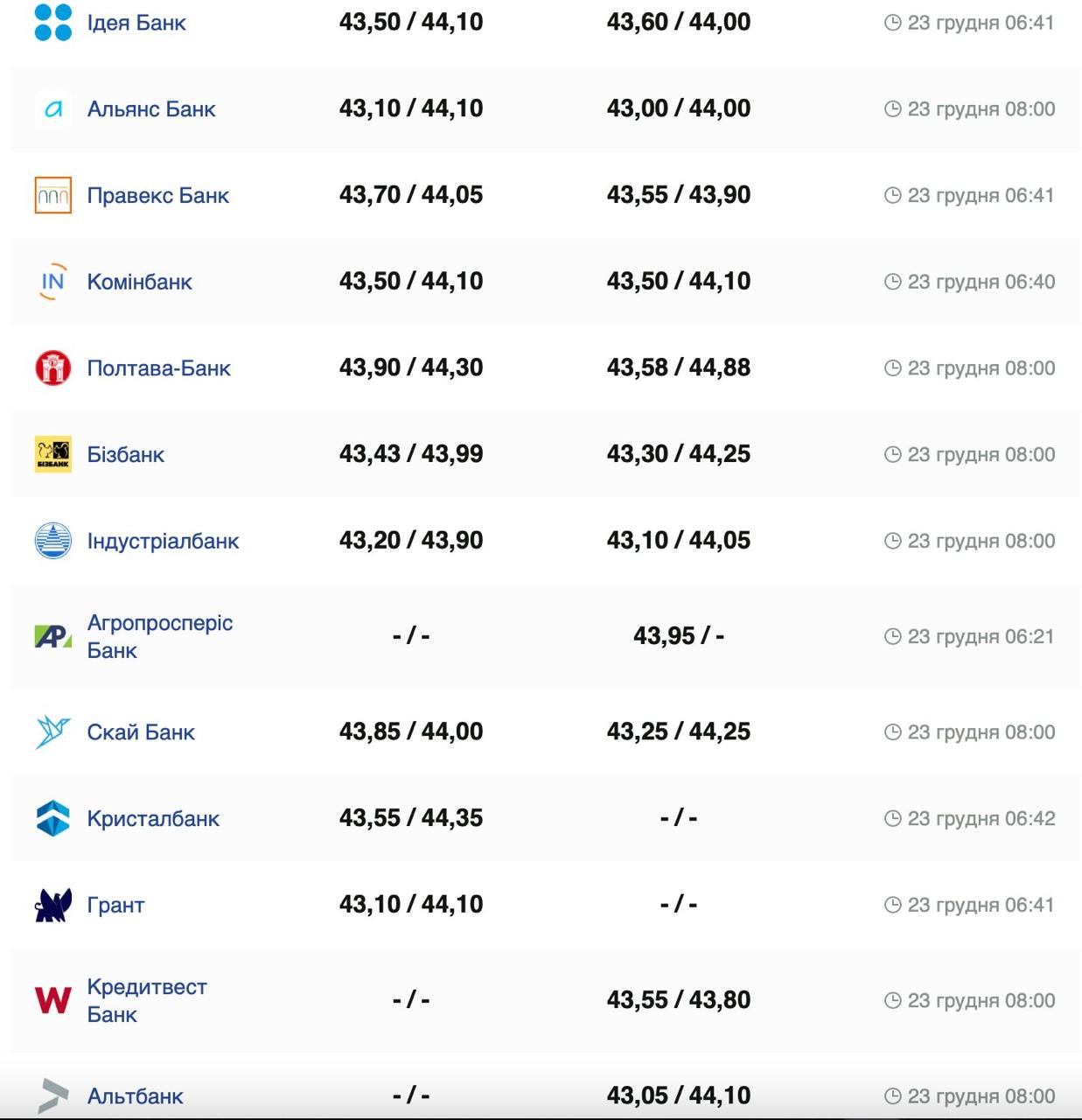Open the Полтава-Банк name link
This screenshot has width=1082, height=1120.
(158, 368)
